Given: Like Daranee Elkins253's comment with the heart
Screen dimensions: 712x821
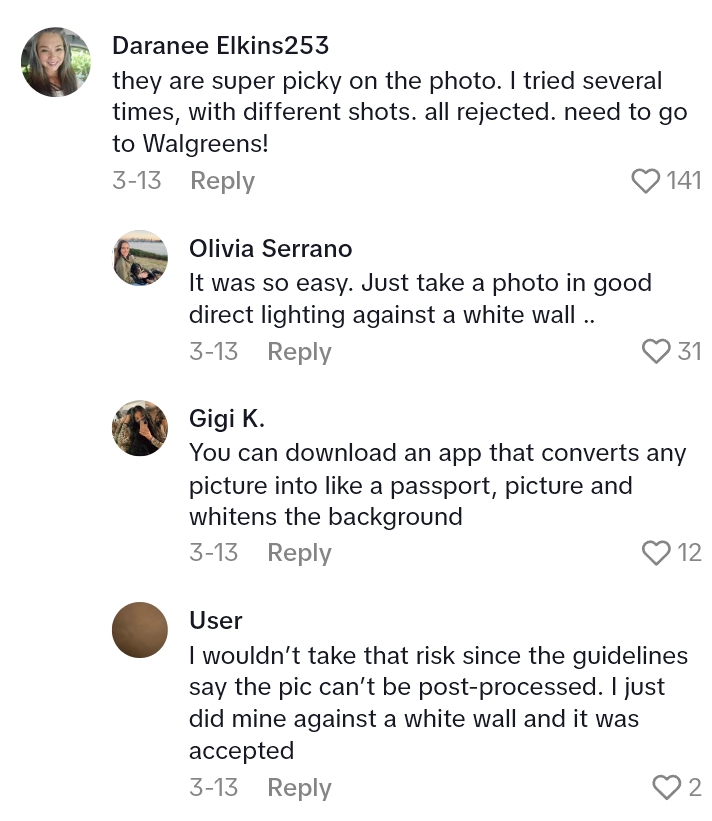Looking at the screenshot, I should pyautogui.click(x=647, y=181).
